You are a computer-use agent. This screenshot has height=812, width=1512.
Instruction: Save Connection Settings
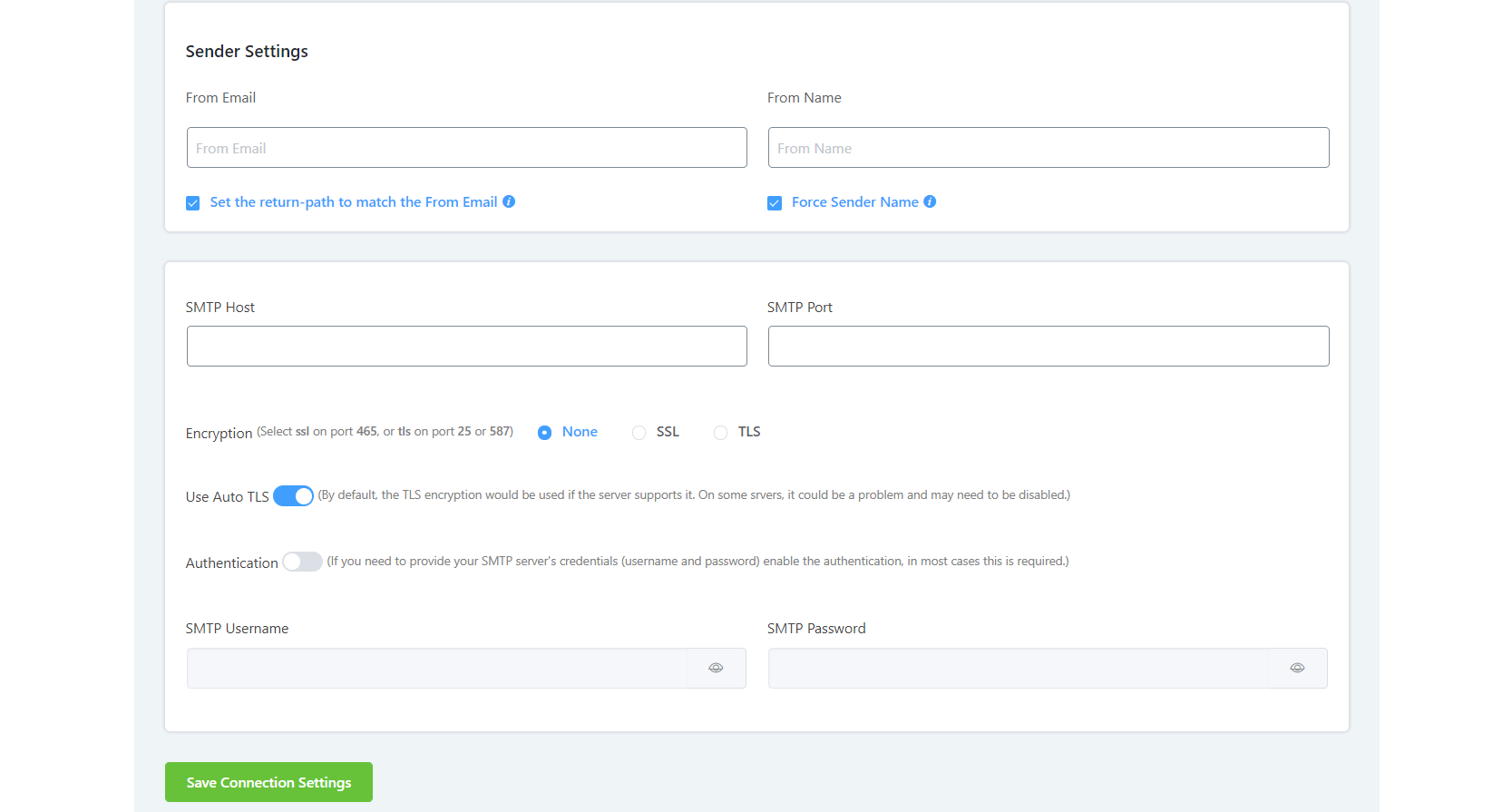click(x=268, y=782)
